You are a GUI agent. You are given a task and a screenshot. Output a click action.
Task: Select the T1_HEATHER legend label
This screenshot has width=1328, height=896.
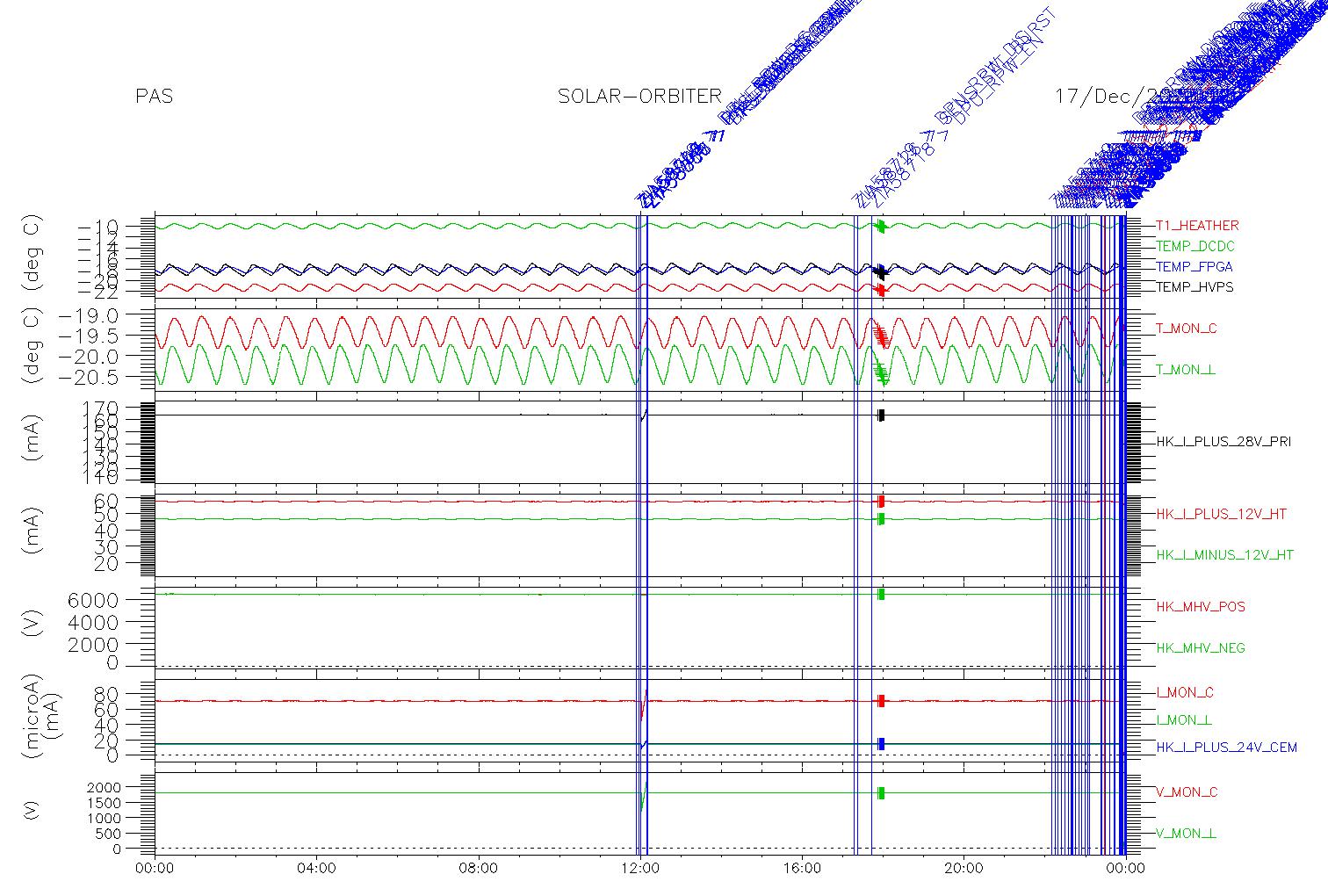point(1197,226)
